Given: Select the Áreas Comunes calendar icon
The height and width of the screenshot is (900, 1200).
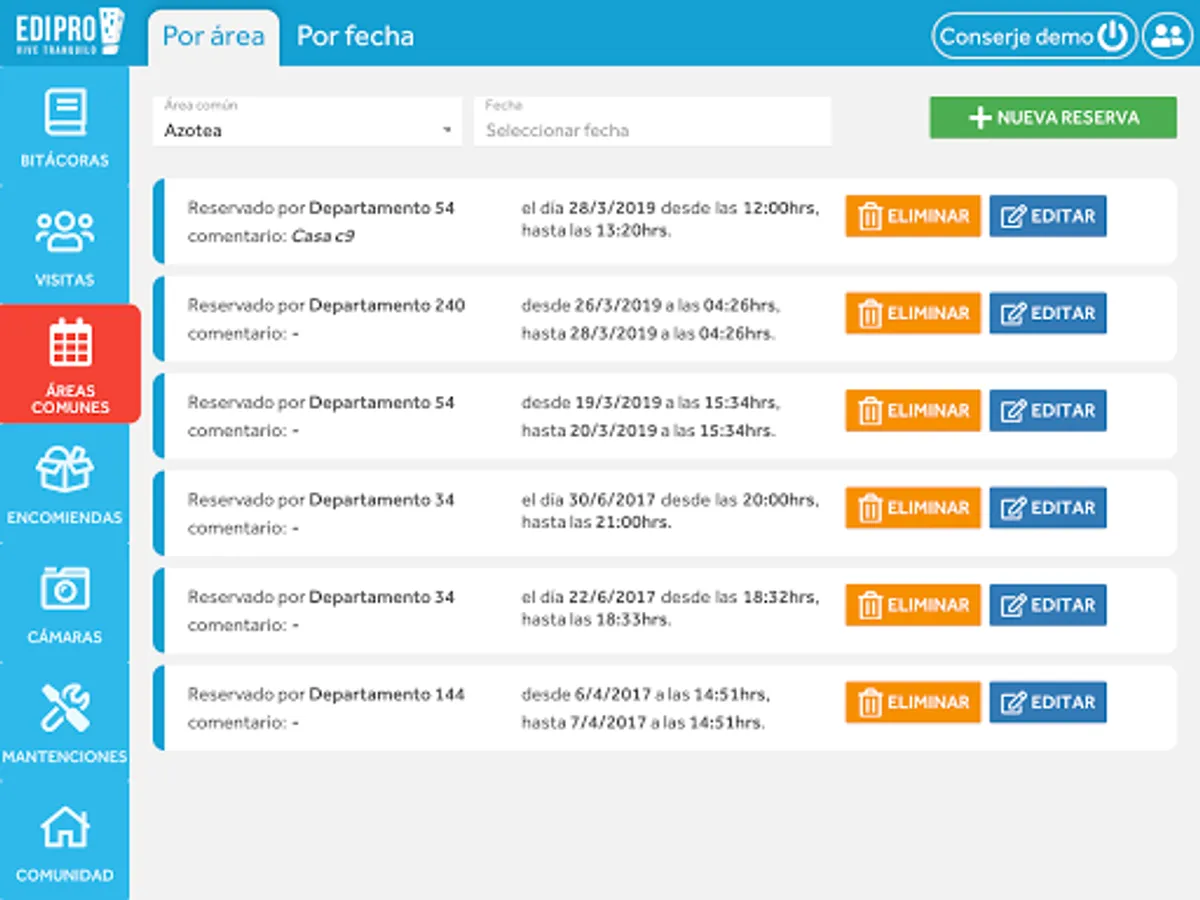Looking at the screenshot, I should [70, 341].
